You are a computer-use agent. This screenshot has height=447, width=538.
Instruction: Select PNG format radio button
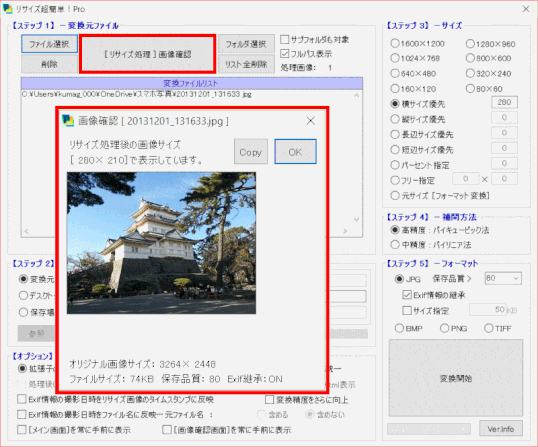(444, 328)
